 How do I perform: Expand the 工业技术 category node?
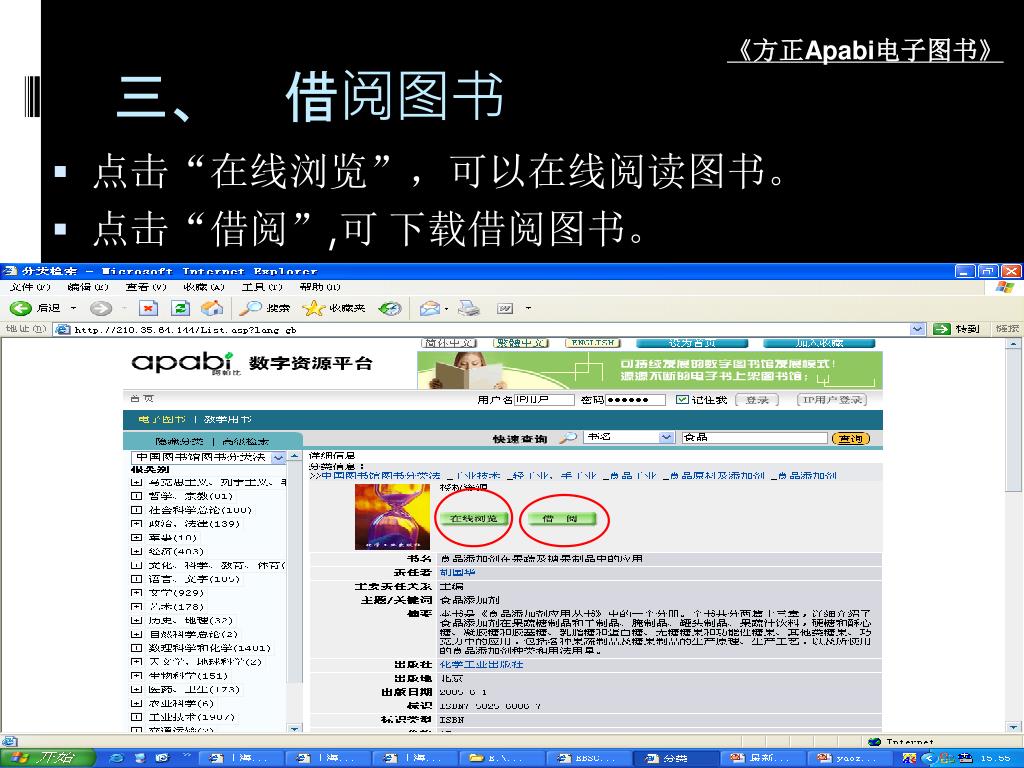[x=136, y=717]
